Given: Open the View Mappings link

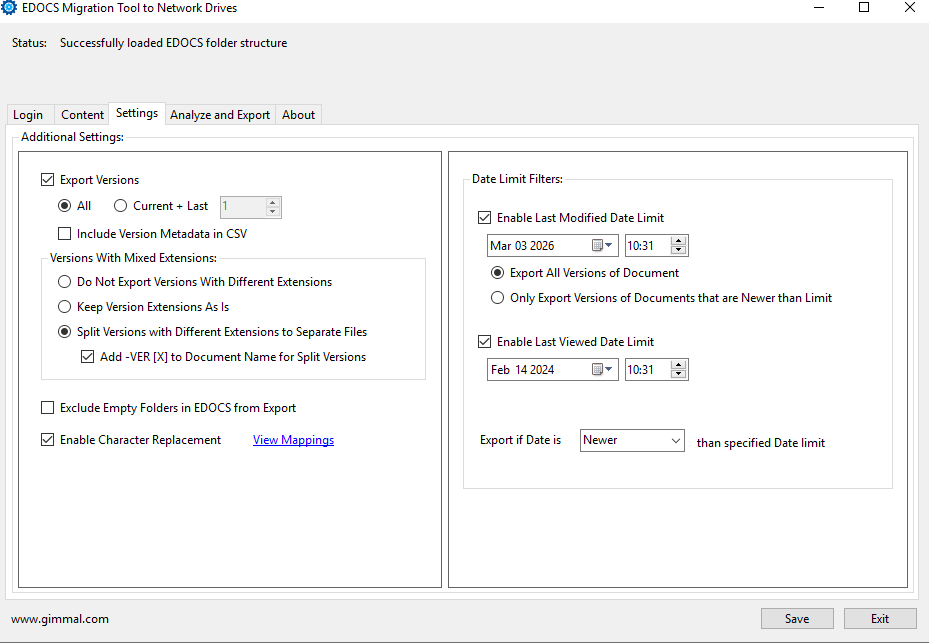Looking at the screenshot, I should [x=293, y=440].
